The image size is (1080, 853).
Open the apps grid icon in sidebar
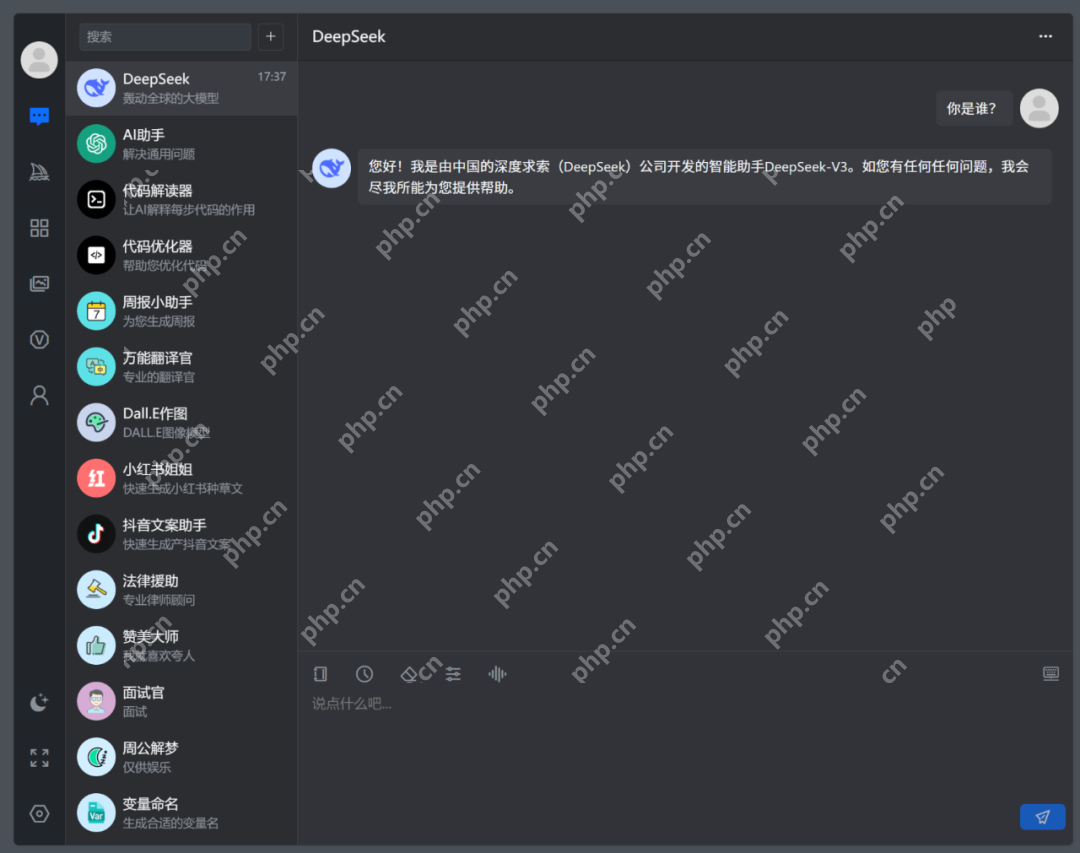click(39, 228)
